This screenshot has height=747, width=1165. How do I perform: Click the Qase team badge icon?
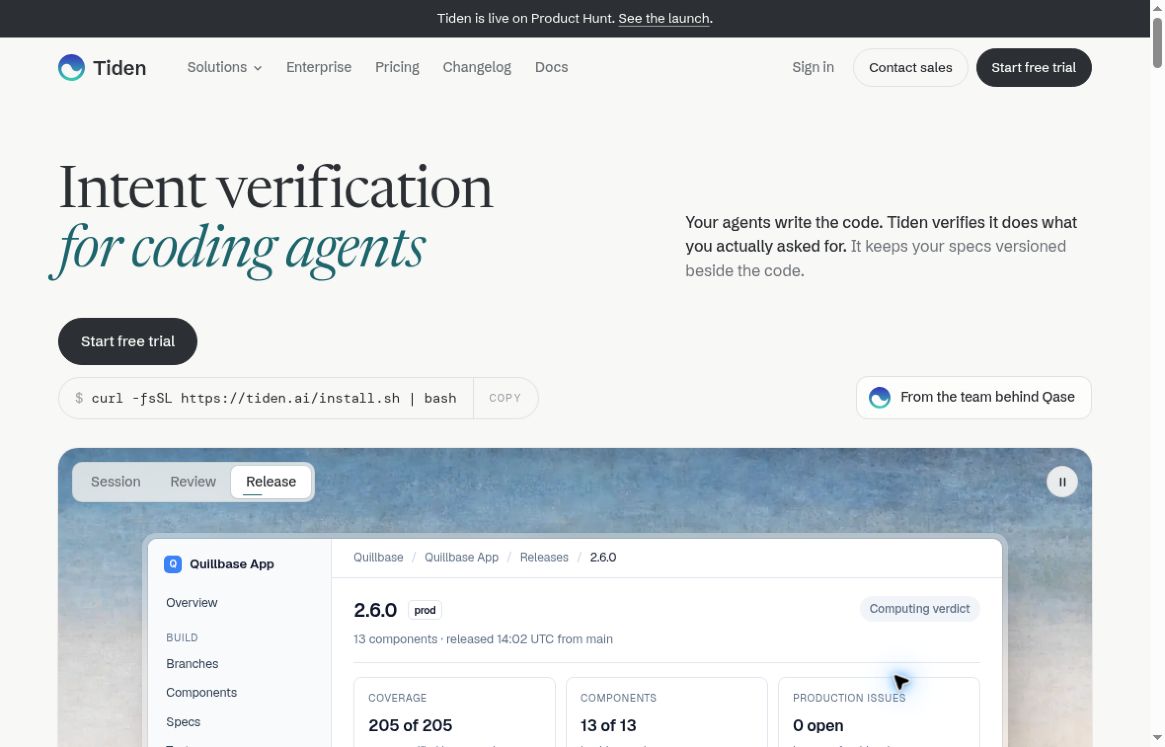tap(880, 398)
